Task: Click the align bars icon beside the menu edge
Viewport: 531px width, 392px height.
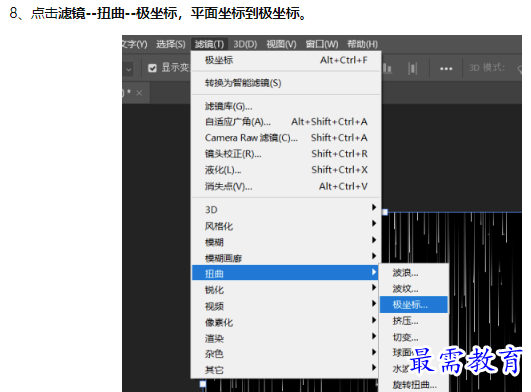Action: click(387, 68)
